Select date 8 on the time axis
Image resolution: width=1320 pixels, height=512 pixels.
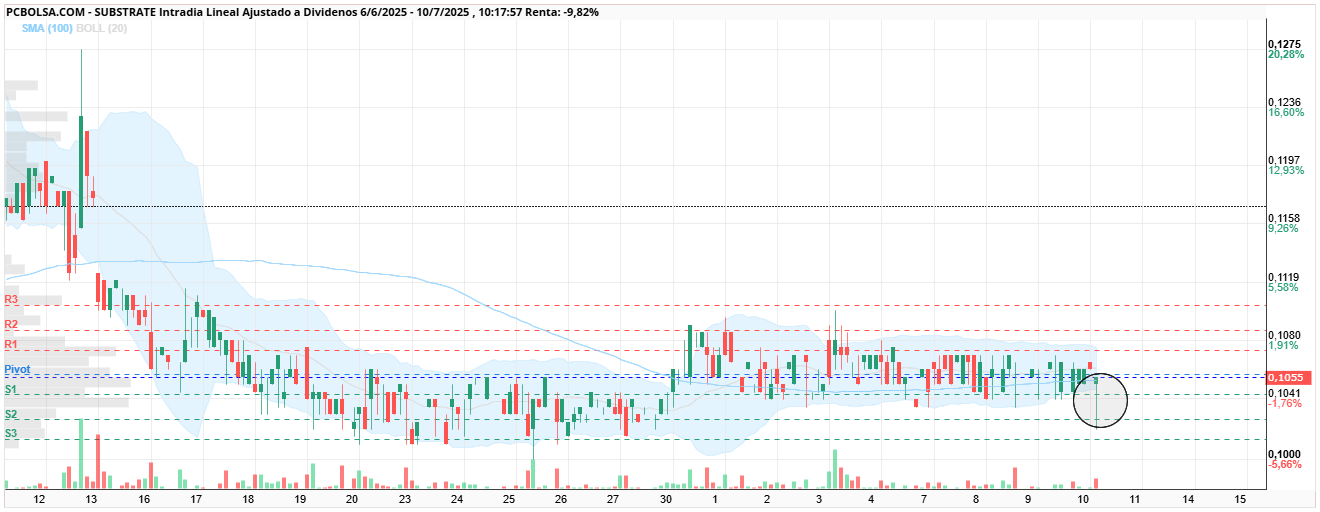tap(975, 498)
